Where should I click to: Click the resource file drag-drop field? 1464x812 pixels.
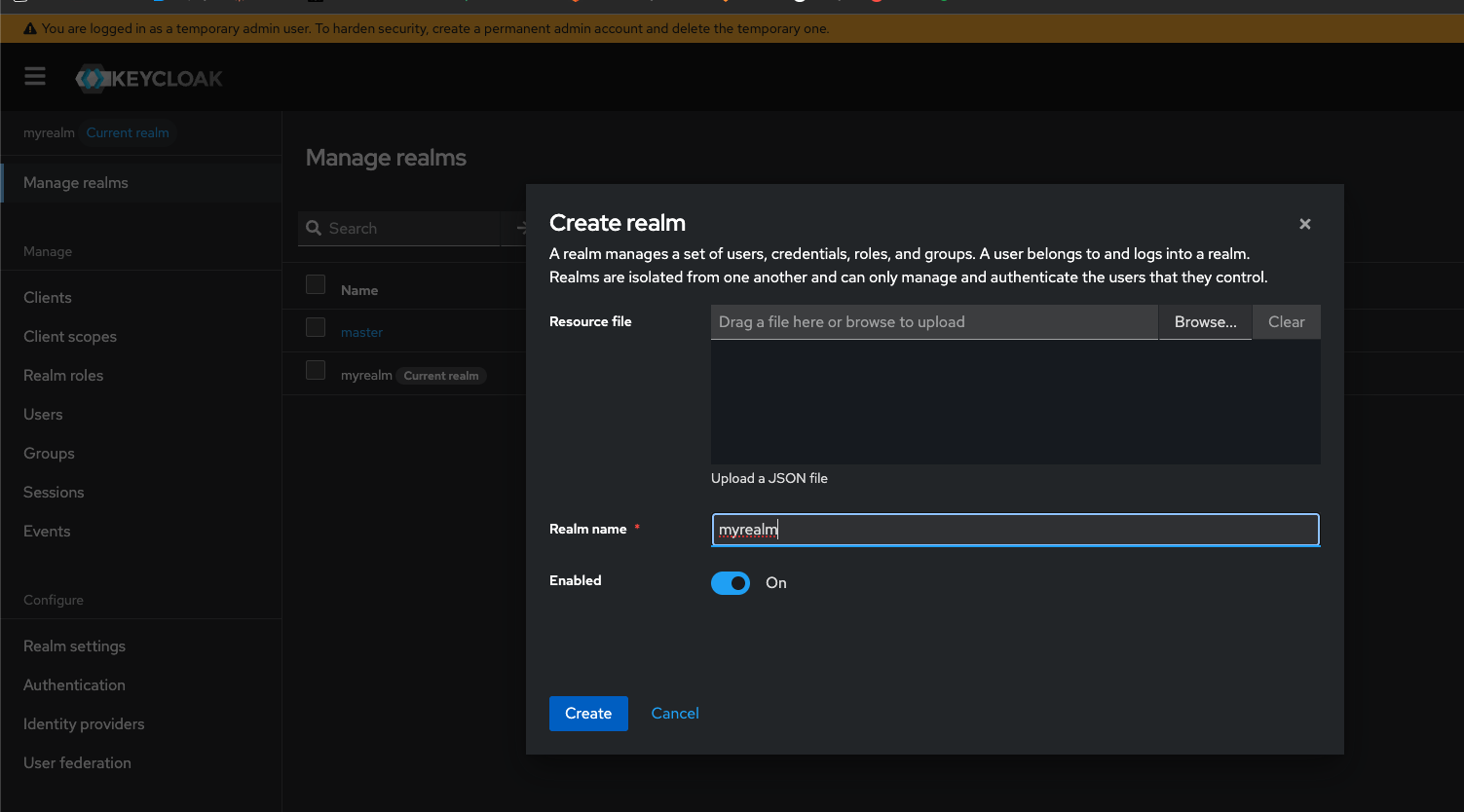click(934, 322)
